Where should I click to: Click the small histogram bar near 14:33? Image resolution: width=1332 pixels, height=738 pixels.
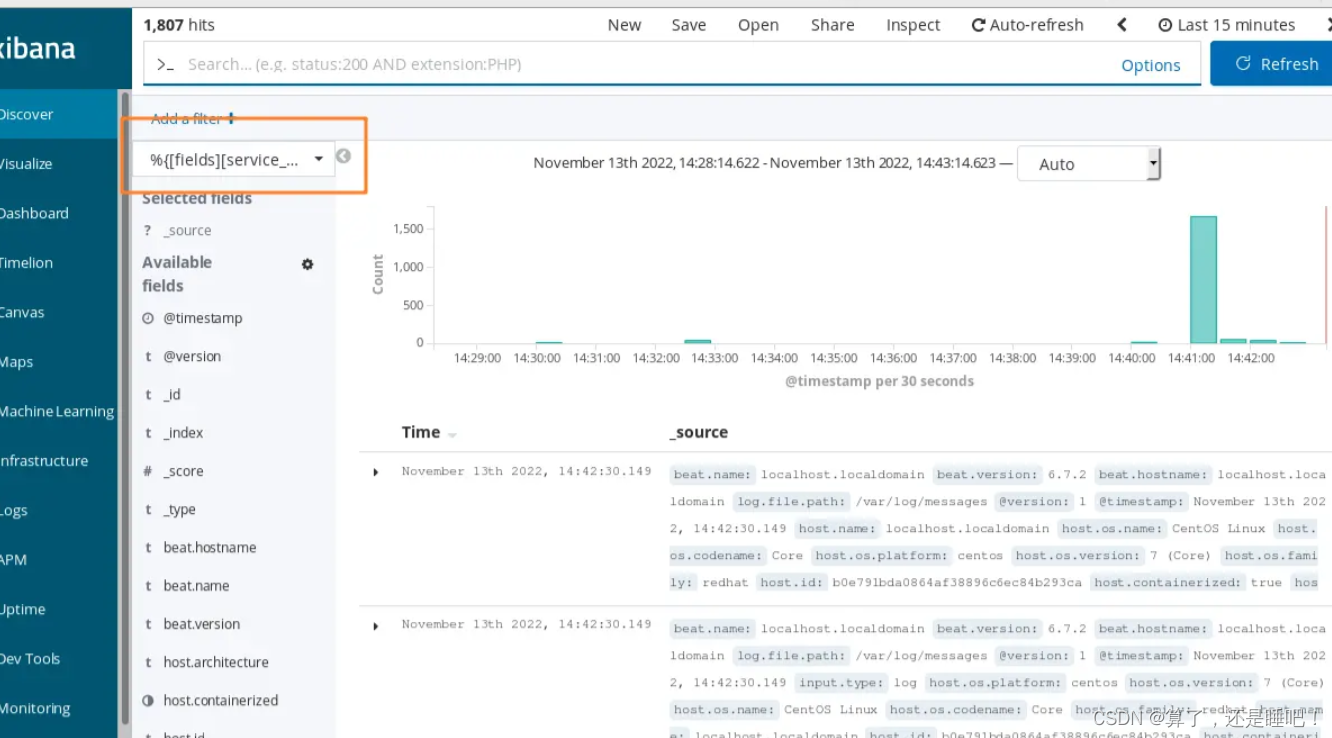[698, 341]
